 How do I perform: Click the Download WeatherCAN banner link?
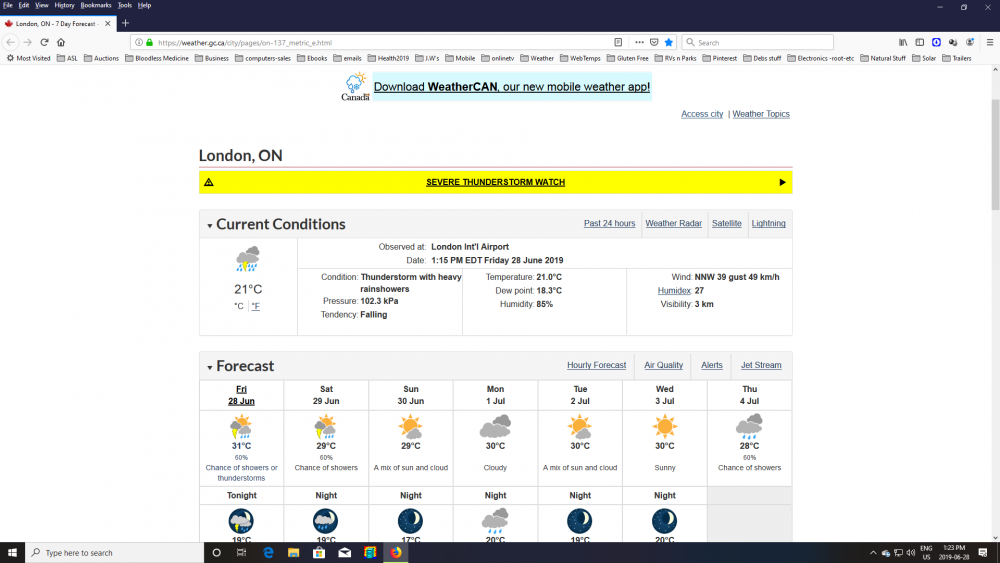tap(511, 87)
